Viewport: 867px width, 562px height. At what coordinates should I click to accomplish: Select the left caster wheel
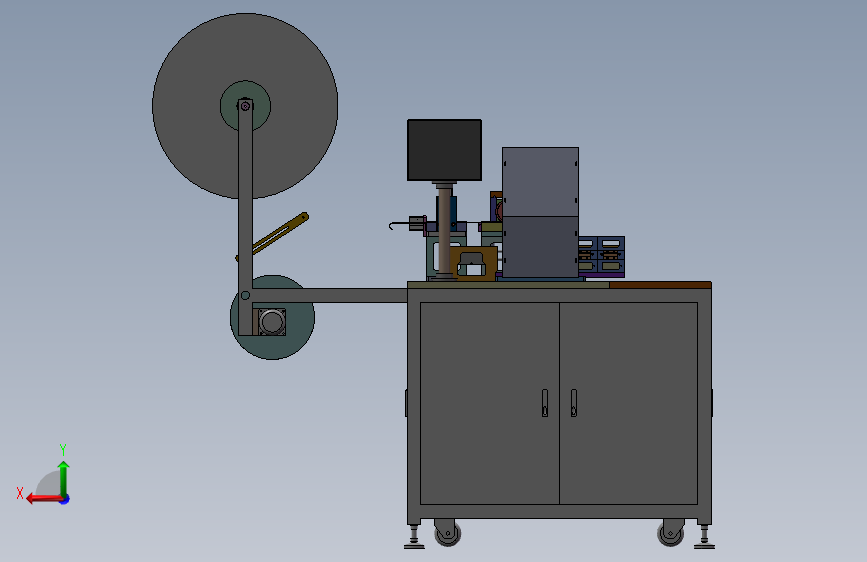tap(447, 533)
